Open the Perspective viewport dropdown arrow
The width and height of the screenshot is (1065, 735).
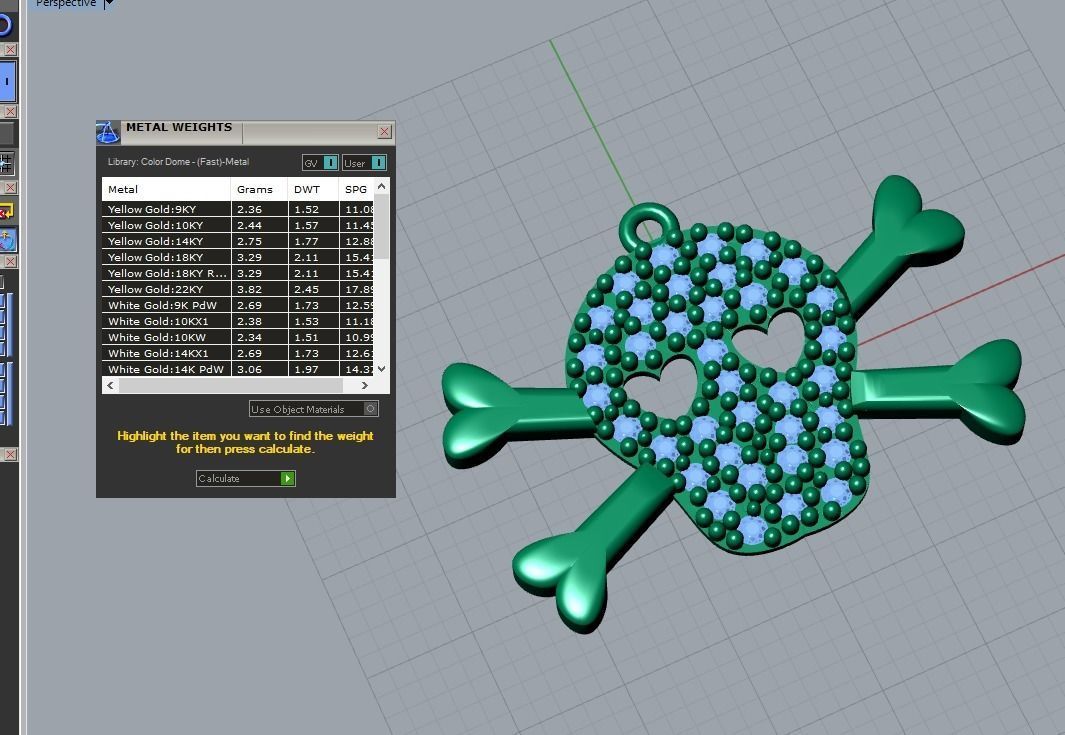coord(109,3)
